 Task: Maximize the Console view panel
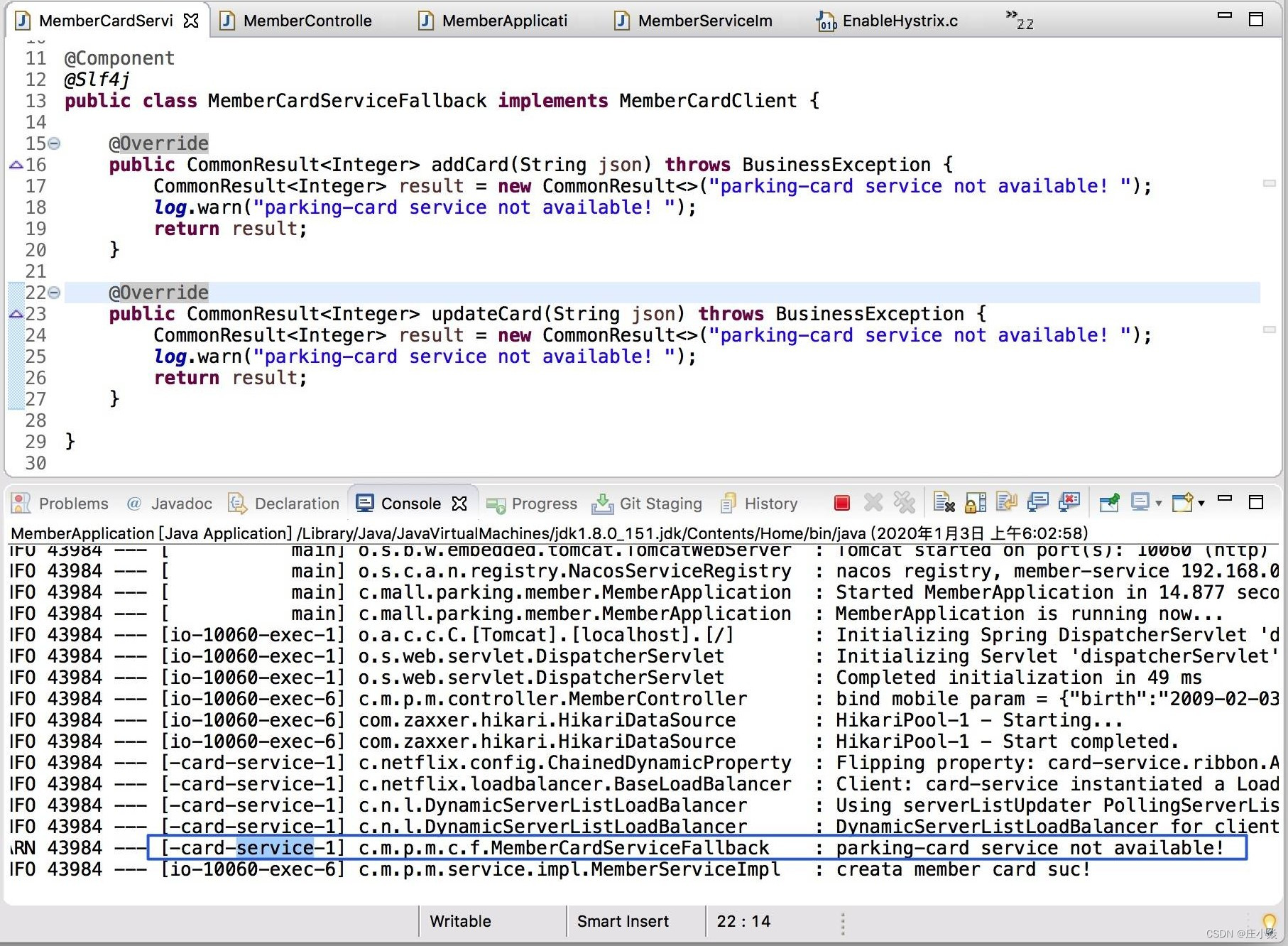point(1256,502)
